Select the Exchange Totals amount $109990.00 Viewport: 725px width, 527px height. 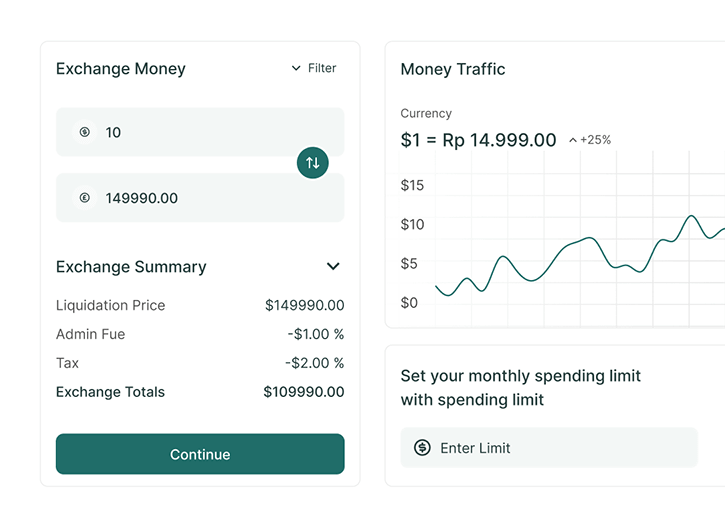[303, 392]
